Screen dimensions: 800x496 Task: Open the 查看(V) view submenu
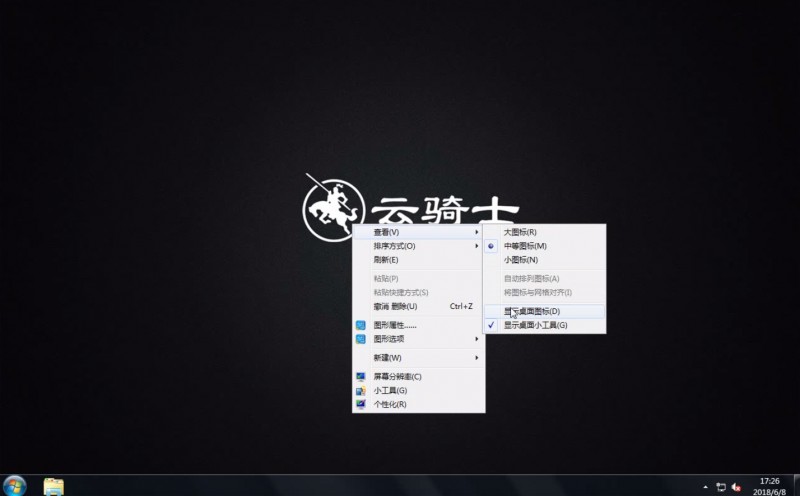coord(418,232)
